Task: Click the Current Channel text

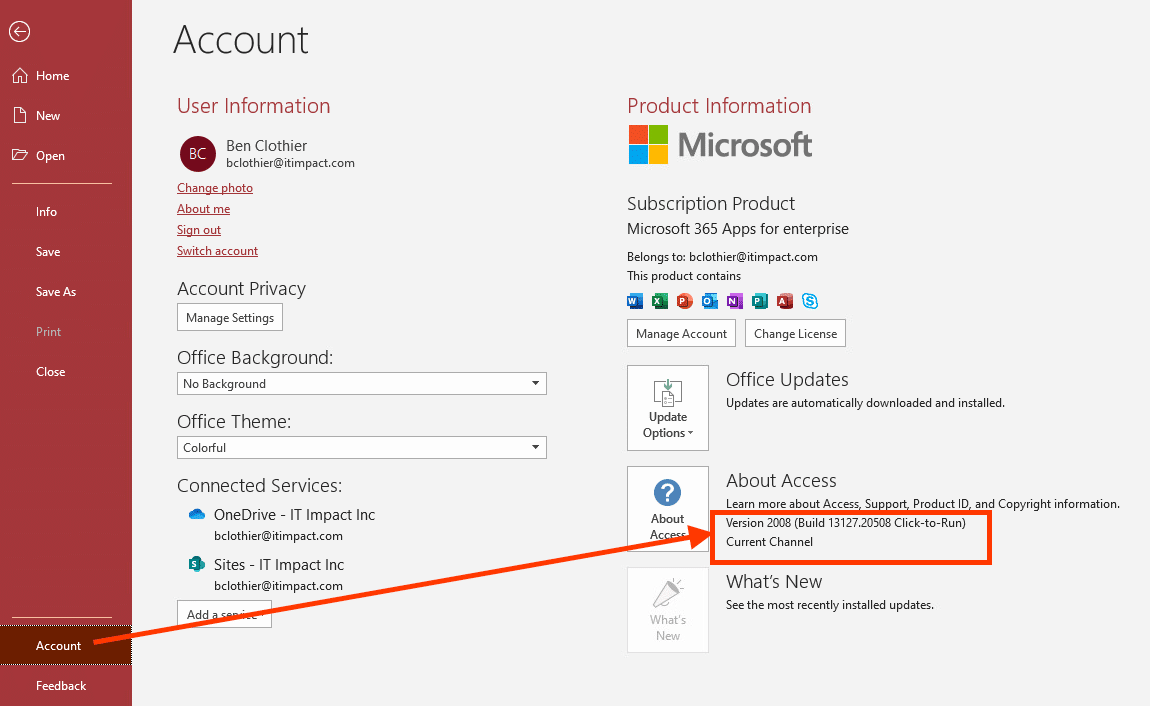Action: [769, 542]
